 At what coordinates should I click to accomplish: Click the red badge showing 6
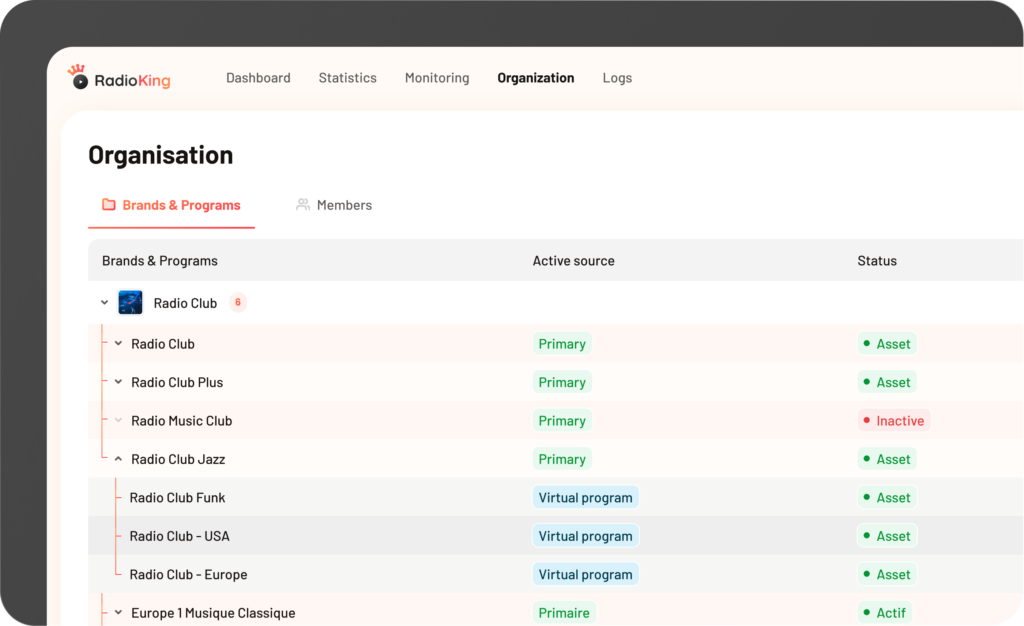[x=238, y=303]
